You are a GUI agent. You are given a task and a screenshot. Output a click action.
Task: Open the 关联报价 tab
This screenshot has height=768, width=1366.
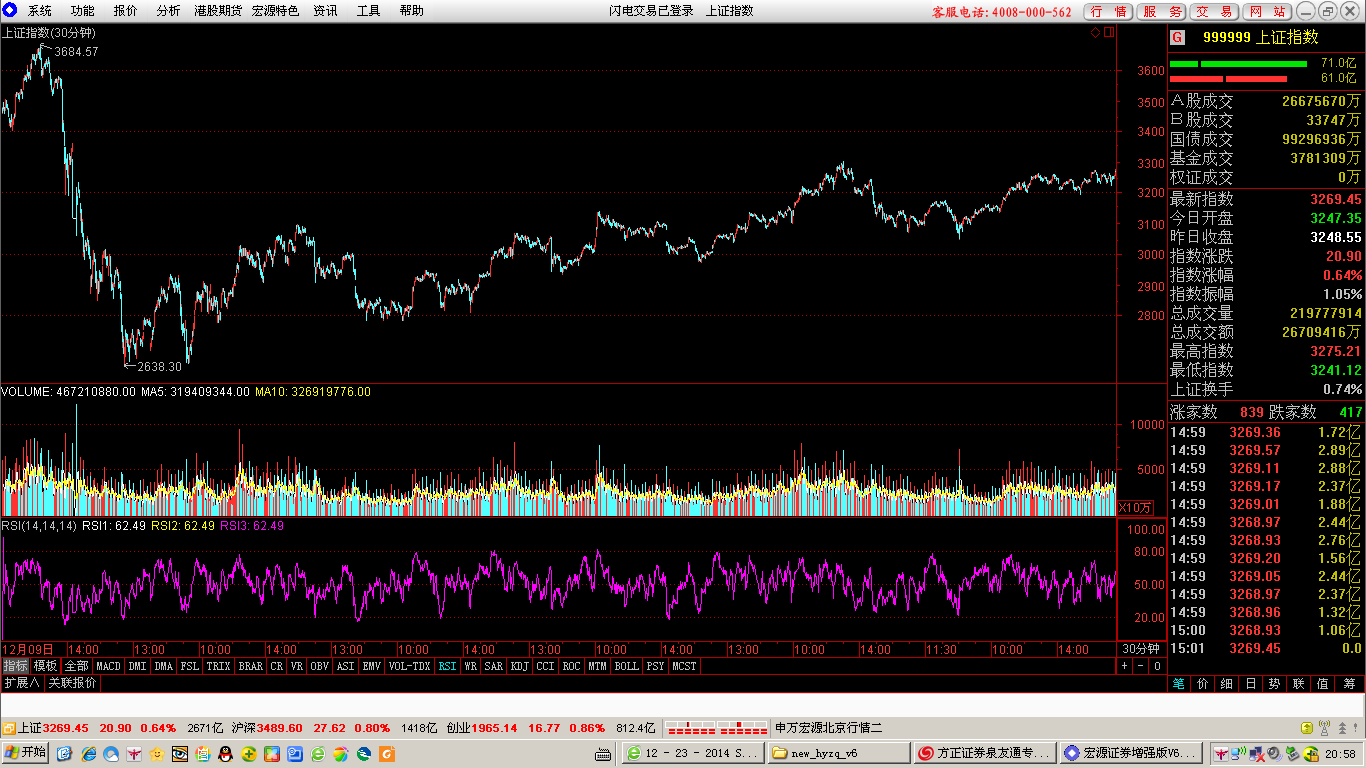point(72,683)
